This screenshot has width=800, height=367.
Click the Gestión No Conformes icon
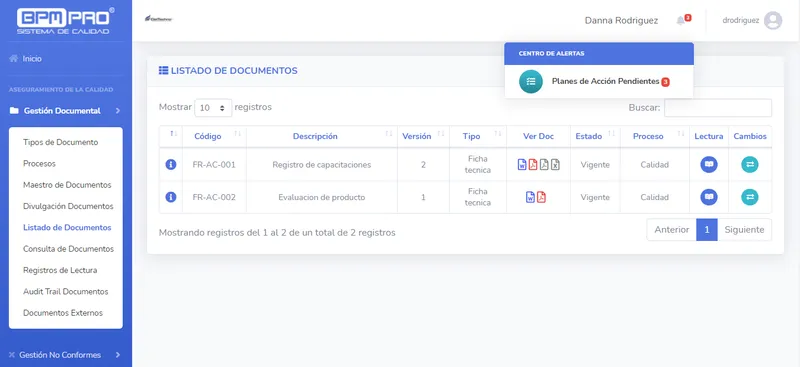pos(12,355)
